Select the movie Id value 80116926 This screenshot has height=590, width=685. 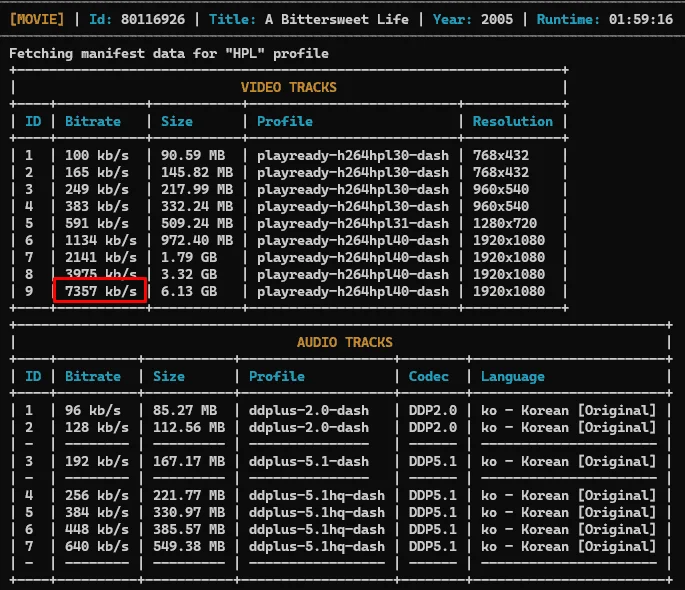click(x=153, y=19)
